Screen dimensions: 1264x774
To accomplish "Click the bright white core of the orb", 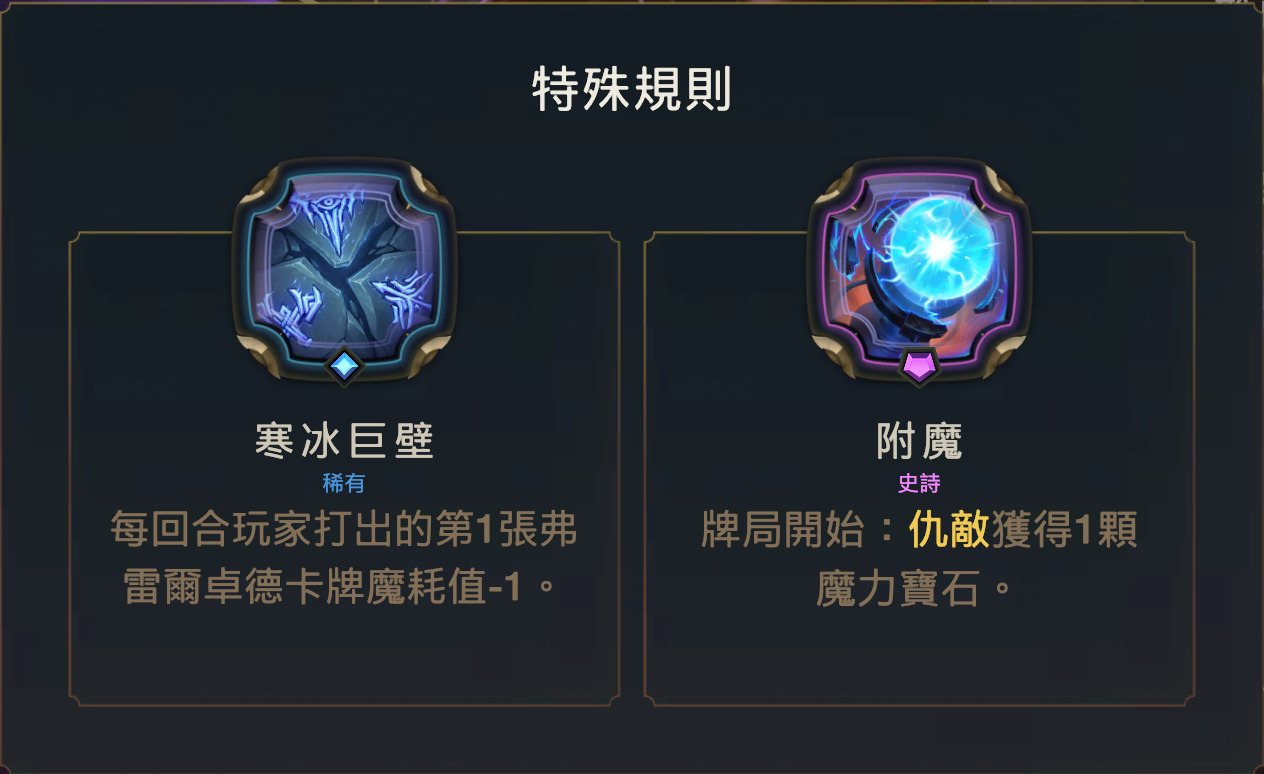I will (938, 245).
